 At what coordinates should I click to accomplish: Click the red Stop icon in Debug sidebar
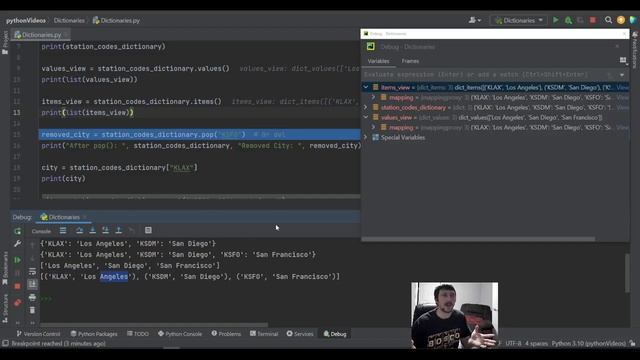18,287
